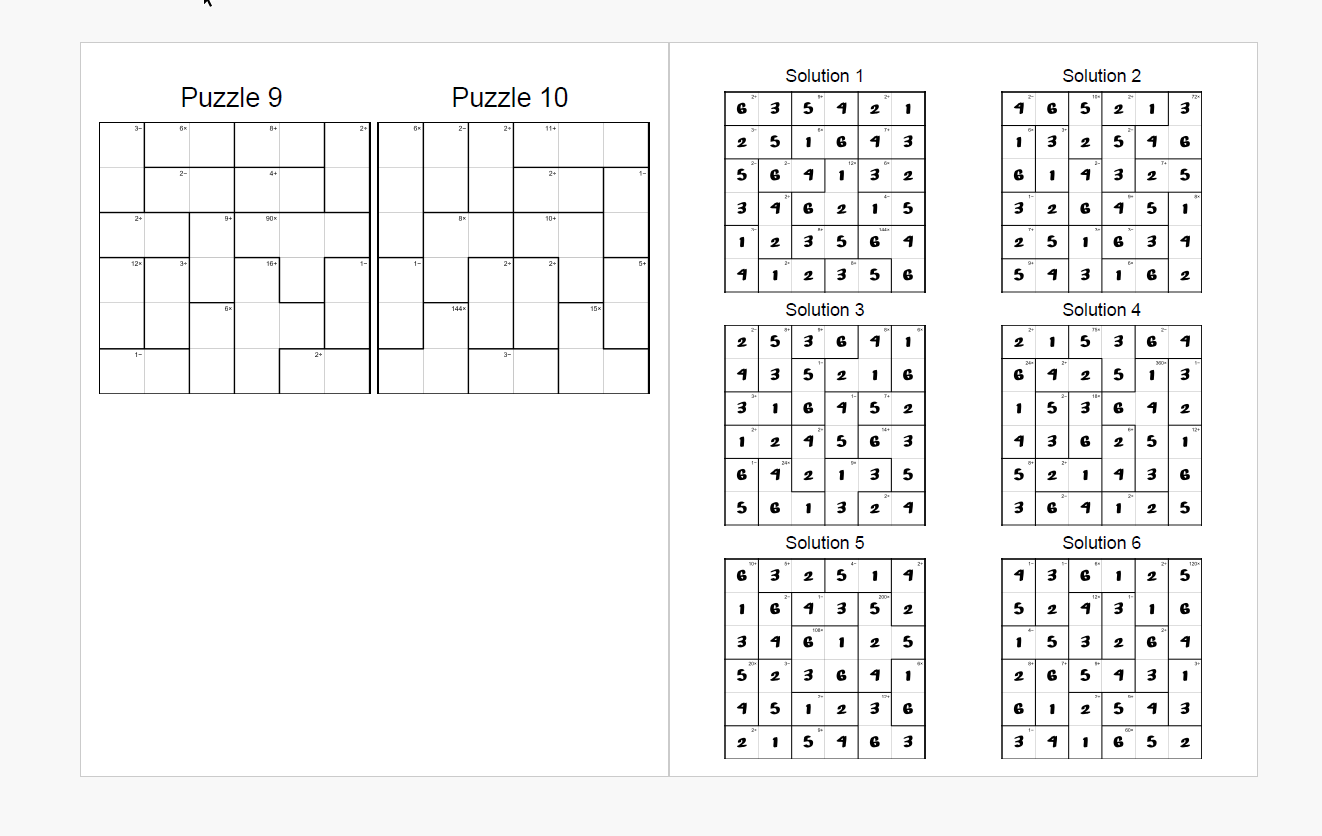
Task: Open the Solution 4 grid thumbnail
Action: 1101,425
